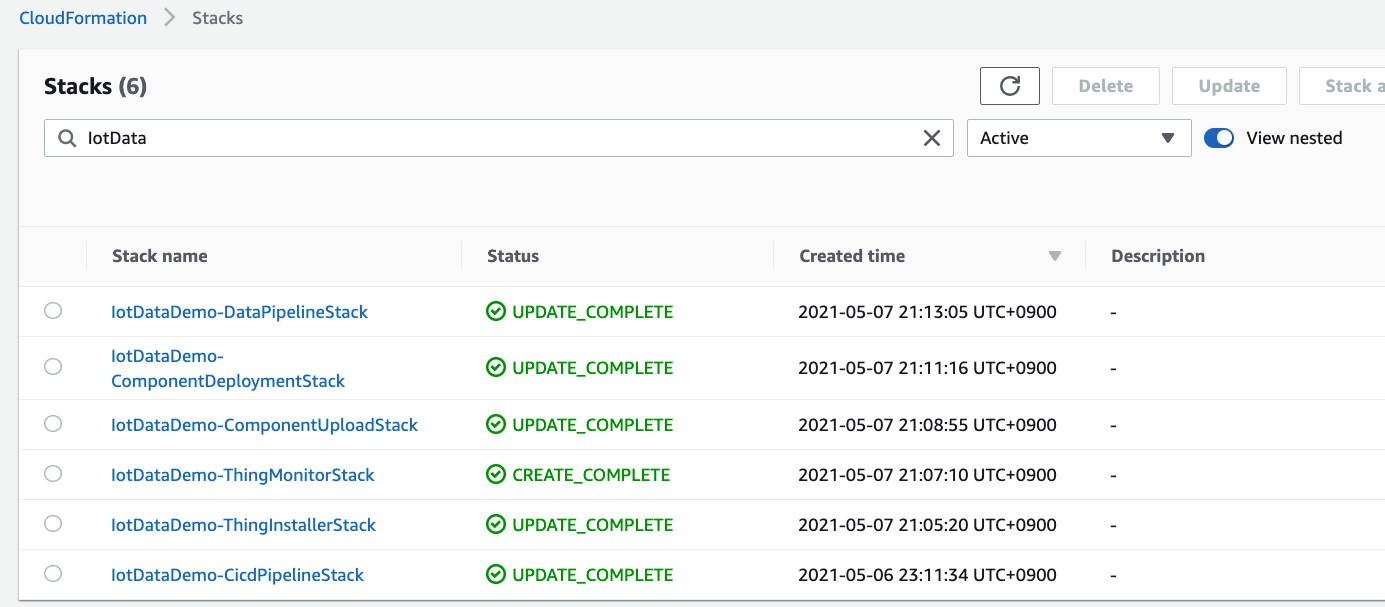Click UPDATE_COMPLETE text for CicdPipelineStack row

(593, 575)
